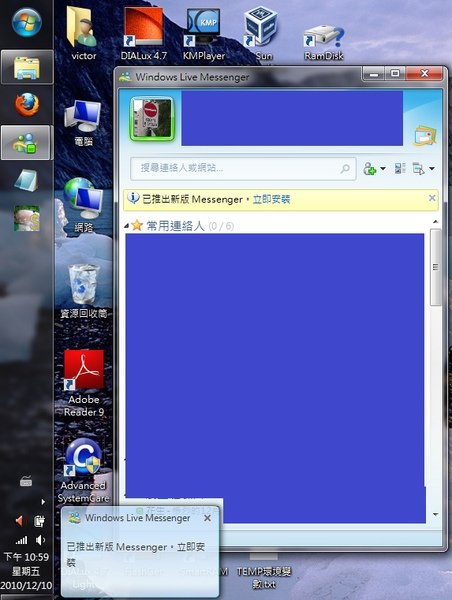Click the search magnifier in Messenger
452x600 pixels.
pos(345,168)
